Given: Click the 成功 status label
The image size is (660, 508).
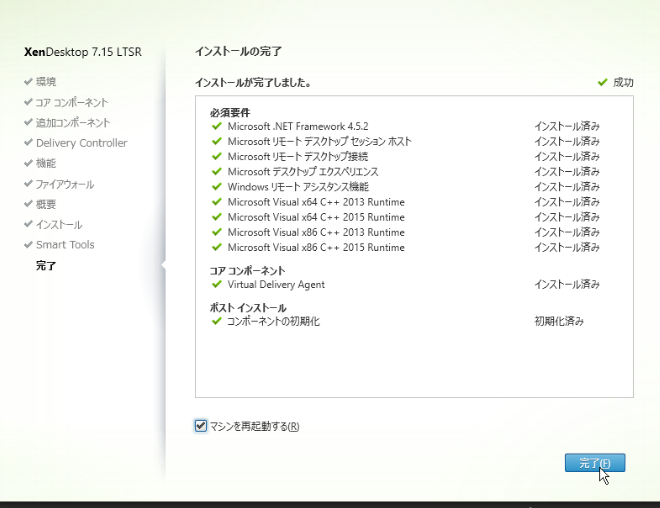Looking at the screenshot, I should pyautogui.click(x=623, y=82).
